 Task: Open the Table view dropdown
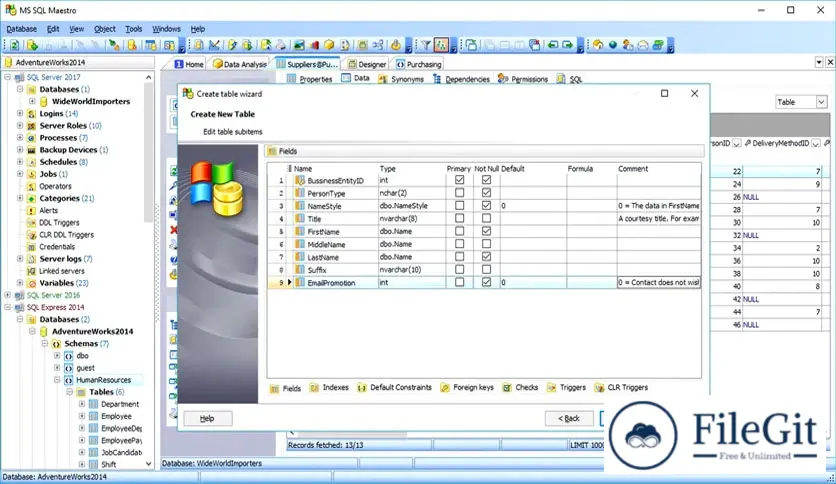click(821, 102)
